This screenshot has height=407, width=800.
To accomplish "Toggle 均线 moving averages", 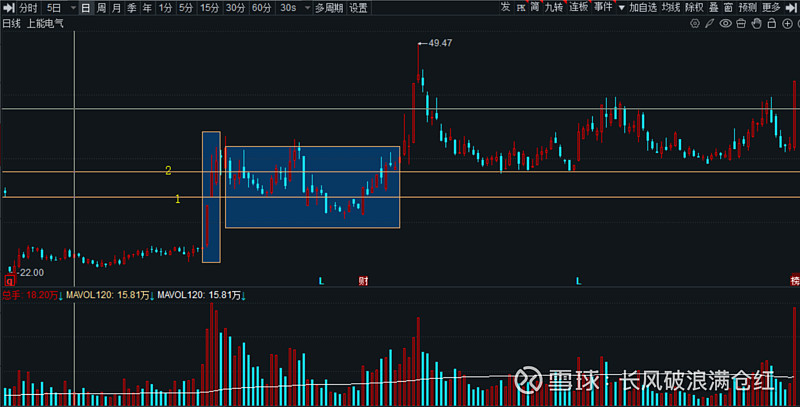I will coord(671,8).
